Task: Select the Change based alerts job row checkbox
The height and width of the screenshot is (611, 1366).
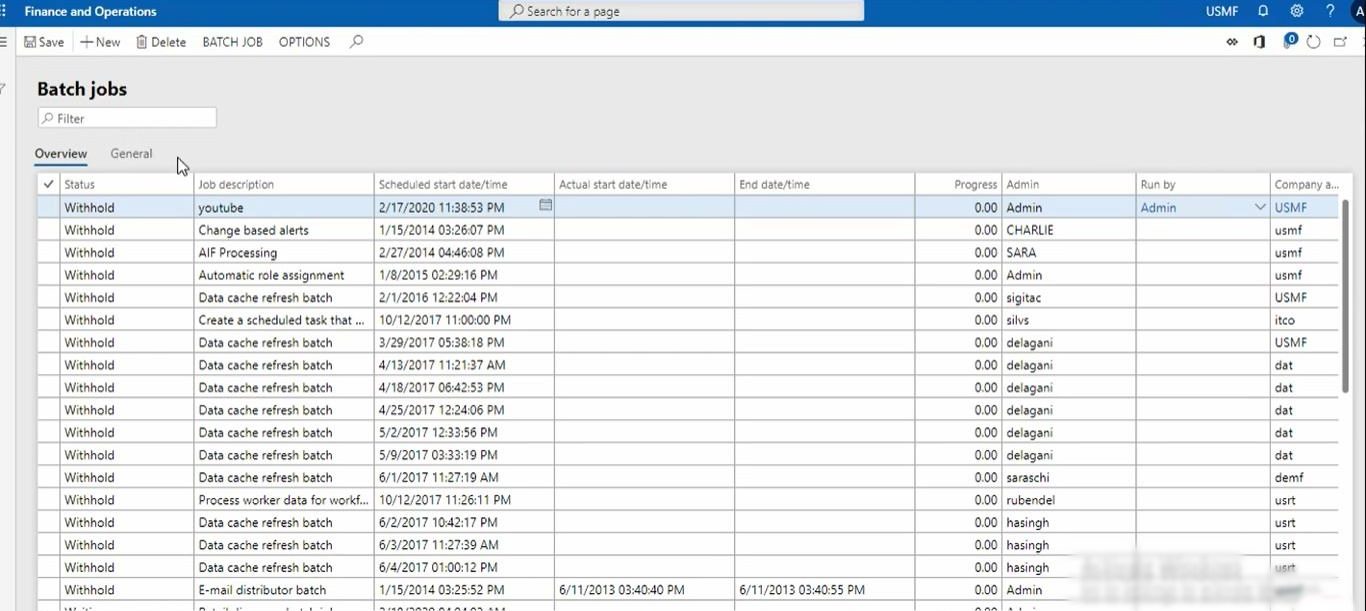Action: [x=47, y=230]
